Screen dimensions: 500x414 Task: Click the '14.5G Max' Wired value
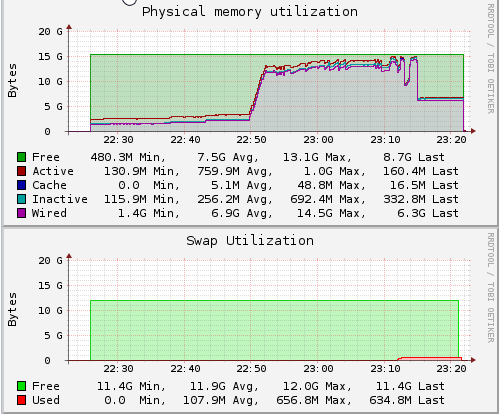pos(331,213)
